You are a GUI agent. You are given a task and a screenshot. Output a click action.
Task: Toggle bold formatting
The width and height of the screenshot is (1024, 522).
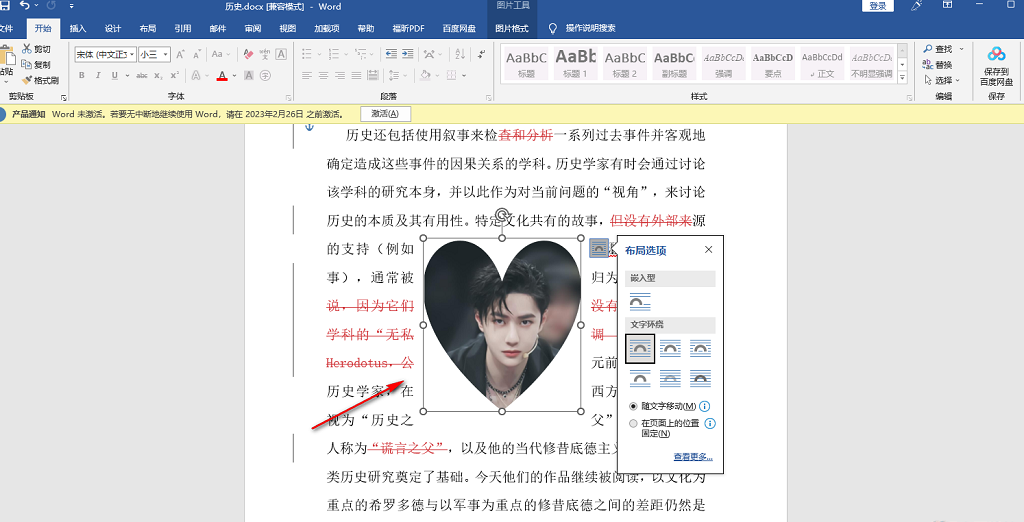[82, 75]
